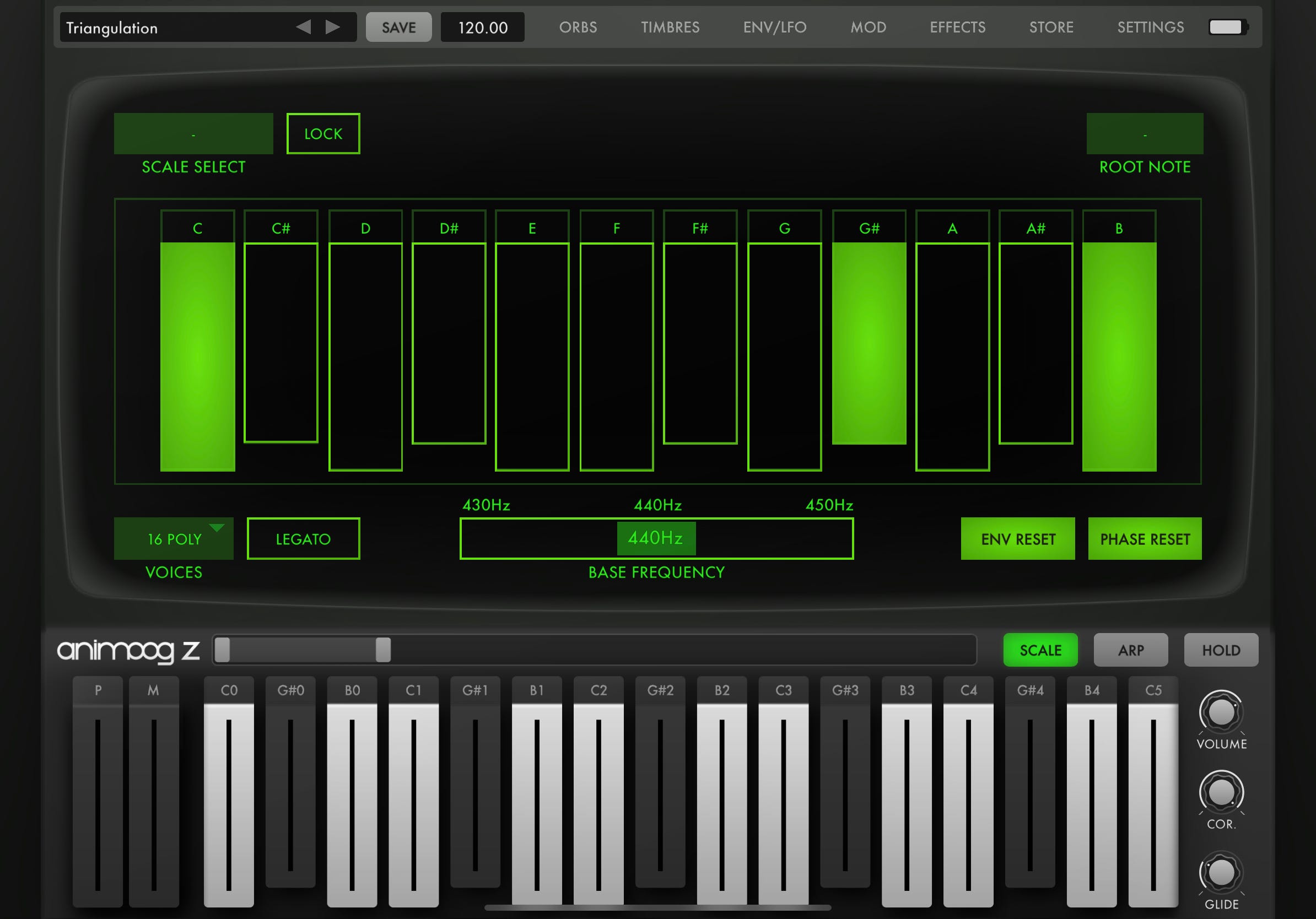Enable the A note in the scale

(x=953, y=340)
